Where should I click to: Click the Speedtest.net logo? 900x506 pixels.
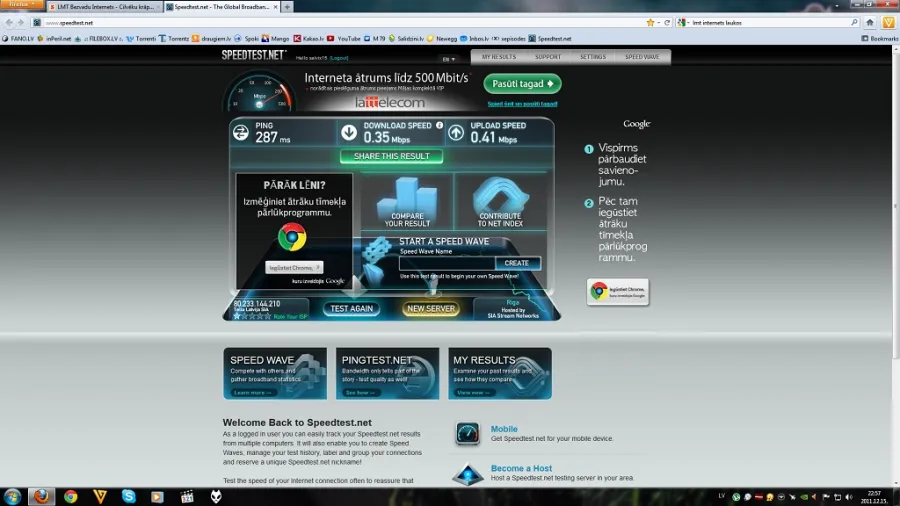click(254, 55)
